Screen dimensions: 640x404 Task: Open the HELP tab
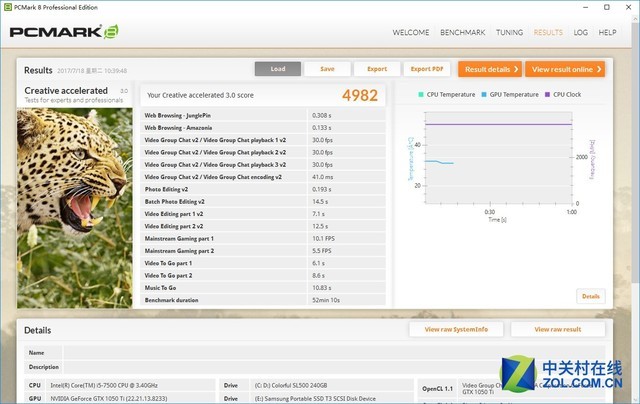coord(607,32)
